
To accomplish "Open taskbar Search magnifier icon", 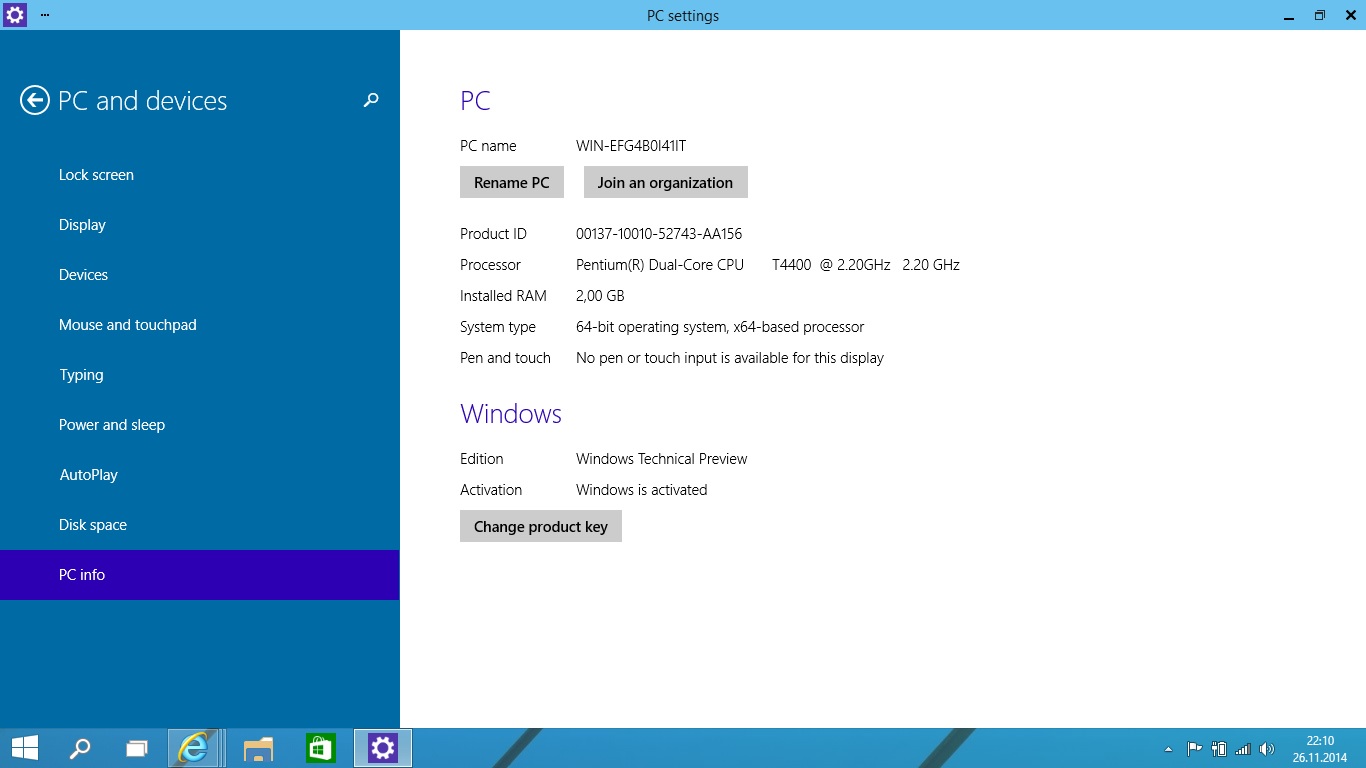I will 80,748.
